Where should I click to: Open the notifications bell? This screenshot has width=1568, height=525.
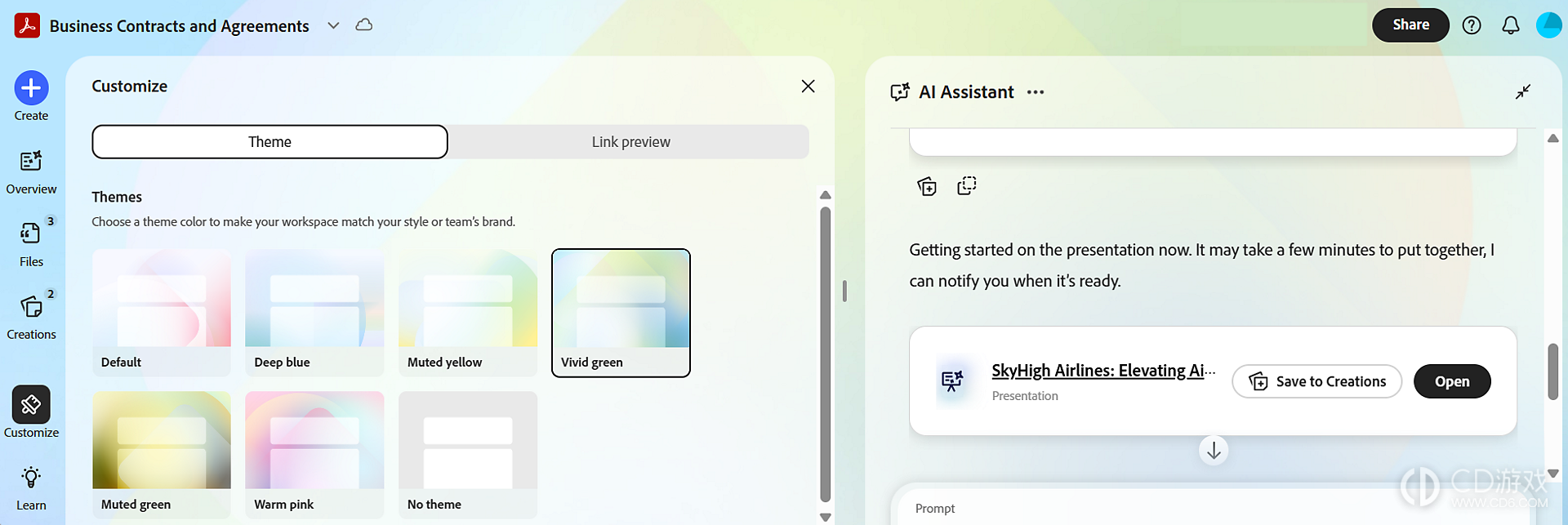coord(1511,25)
